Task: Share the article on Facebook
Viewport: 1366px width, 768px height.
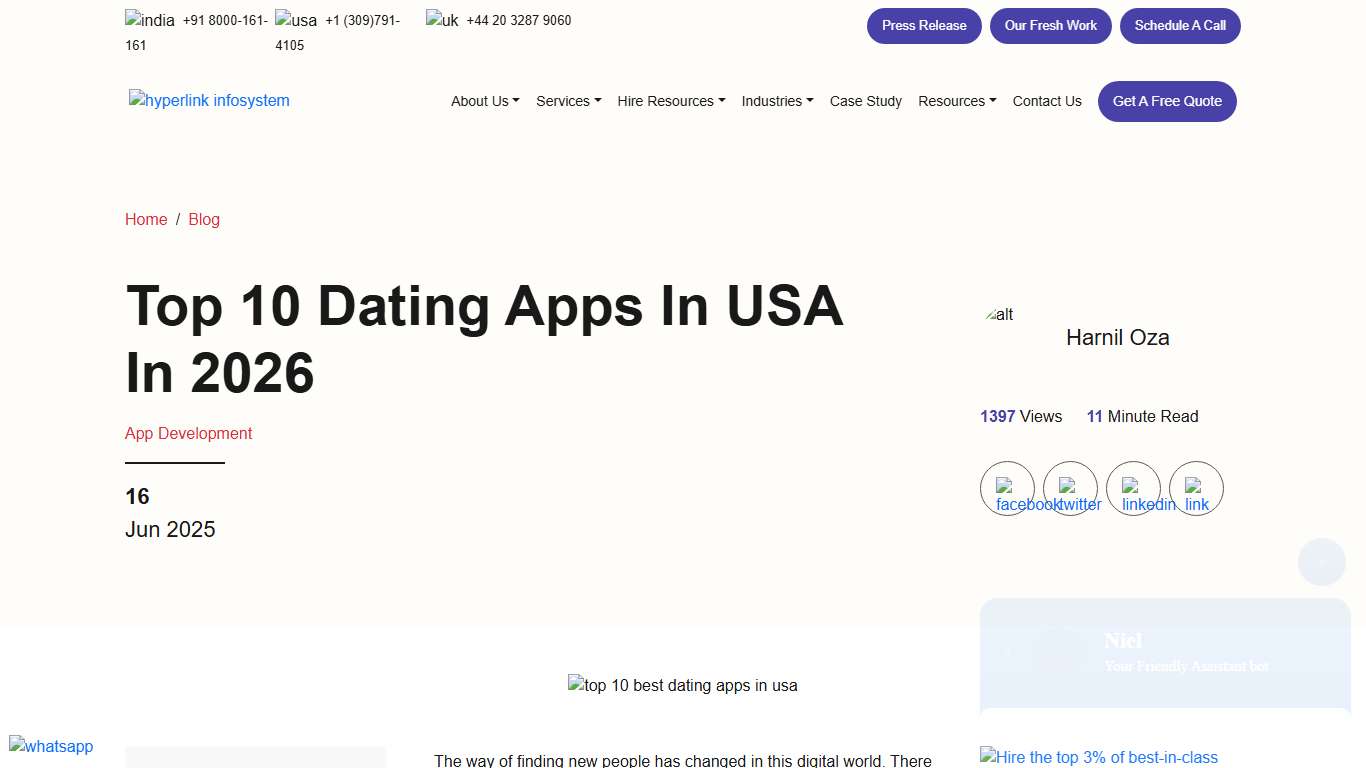Action: click(x=1007, y=489)
